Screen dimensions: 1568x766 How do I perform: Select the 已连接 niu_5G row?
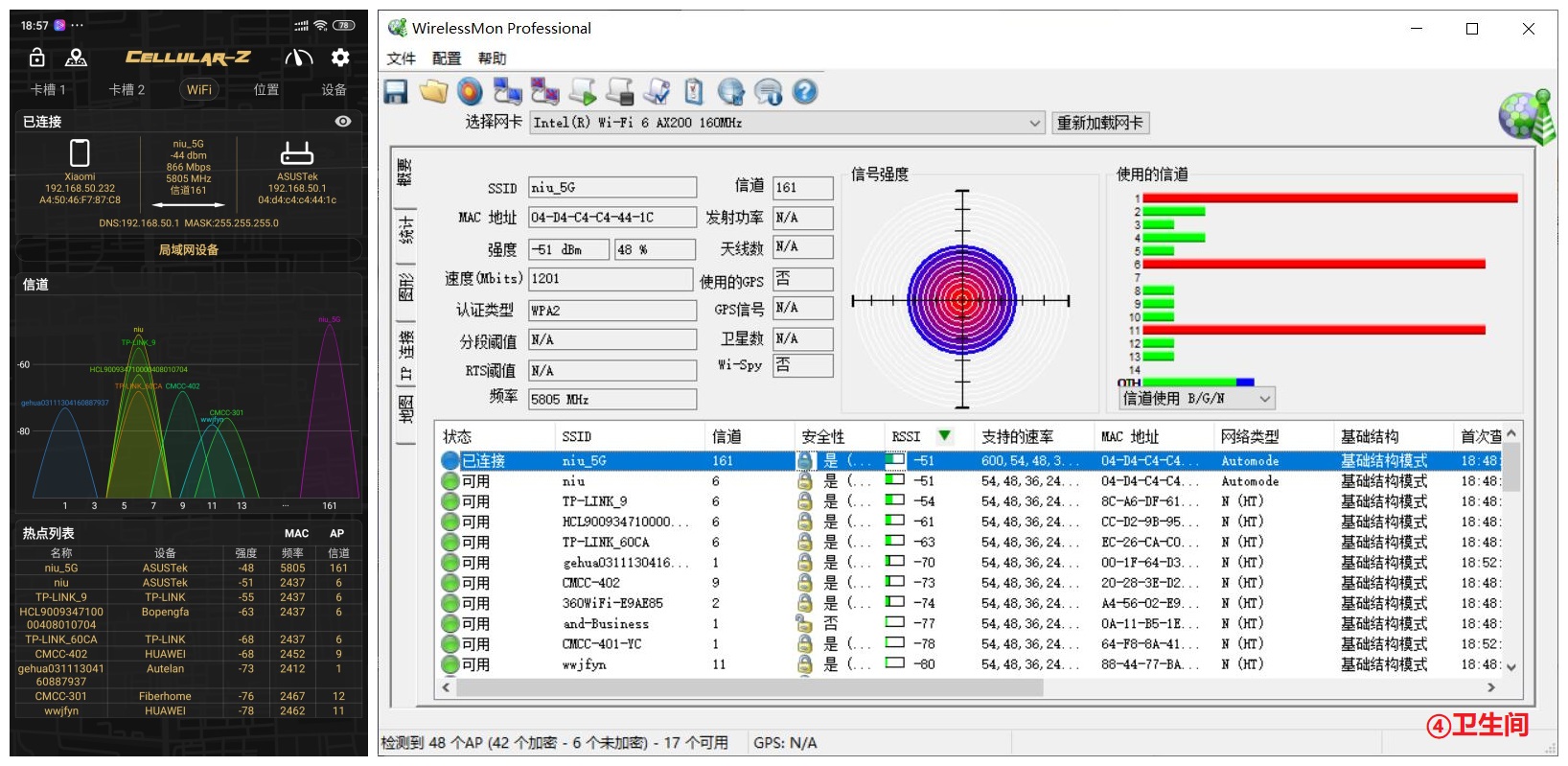(x=970, y=461)
